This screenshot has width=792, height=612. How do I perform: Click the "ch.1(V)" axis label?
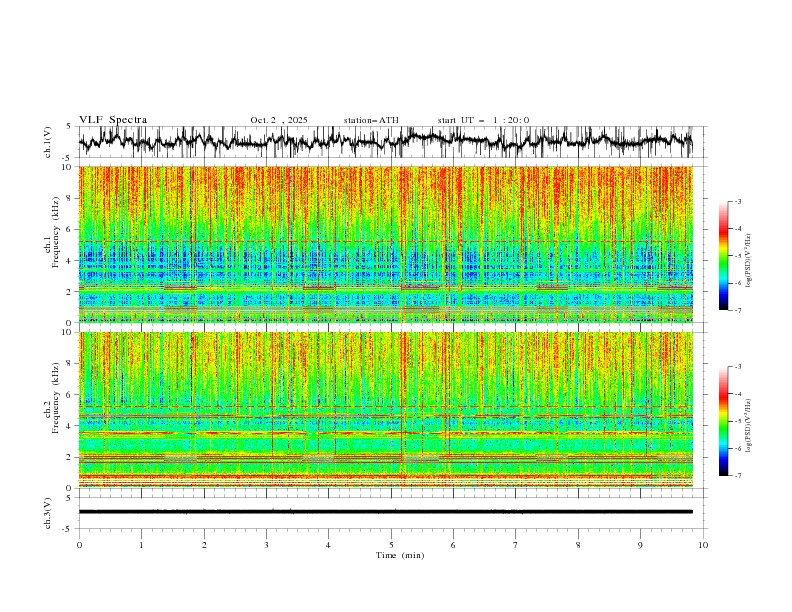point(48,142)
